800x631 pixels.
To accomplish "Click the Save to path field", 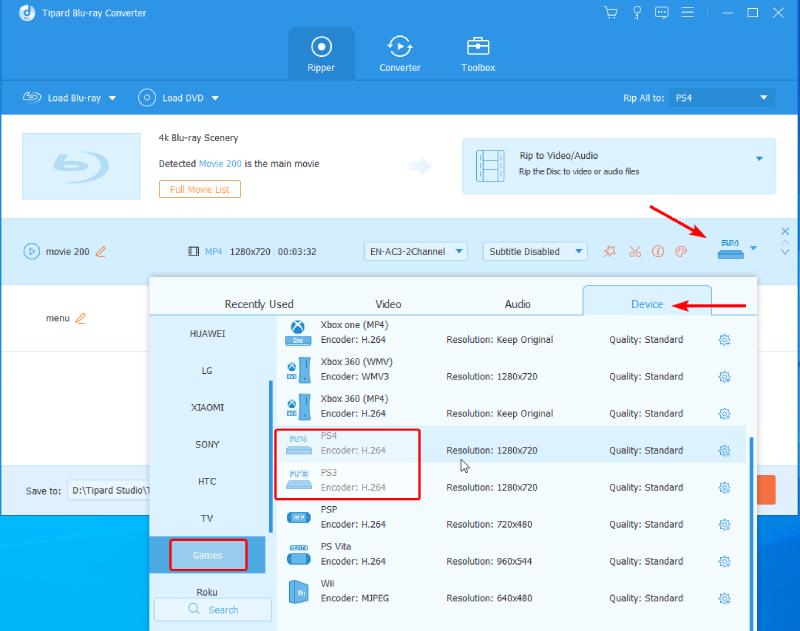I will [x=110, y=490].
